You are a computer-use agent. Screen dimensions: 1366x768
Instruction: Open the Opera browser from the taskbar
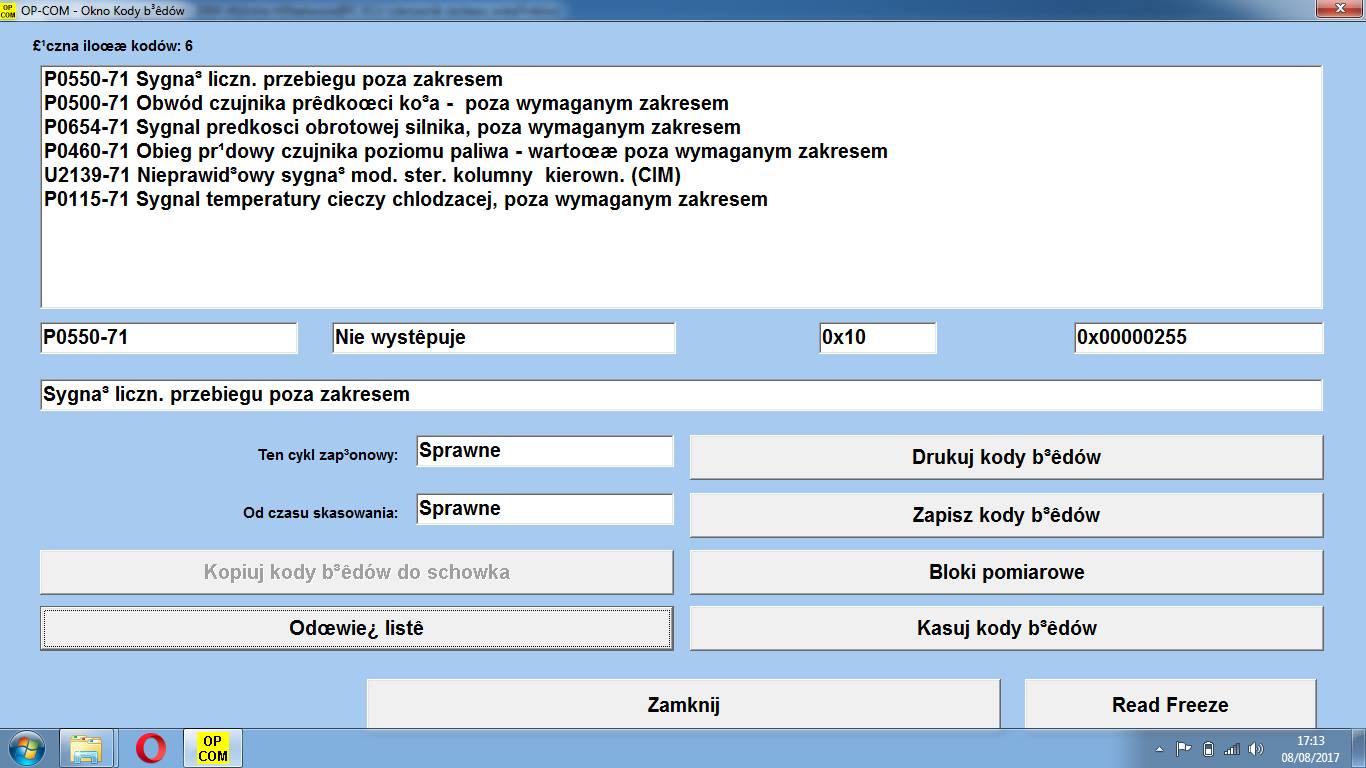(x=151, y=748)
